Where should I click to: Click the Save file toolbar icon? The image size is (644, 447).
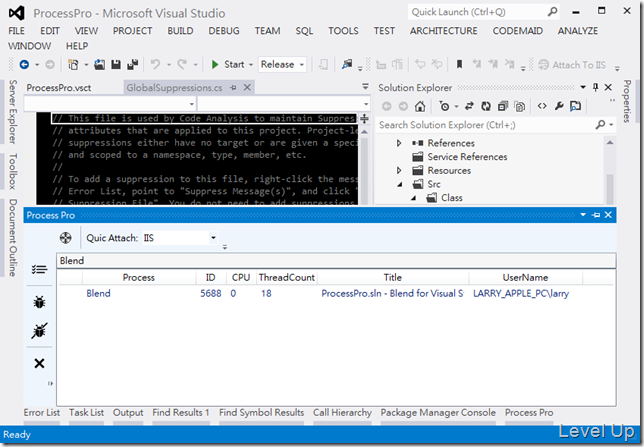[x=116, y=65]
